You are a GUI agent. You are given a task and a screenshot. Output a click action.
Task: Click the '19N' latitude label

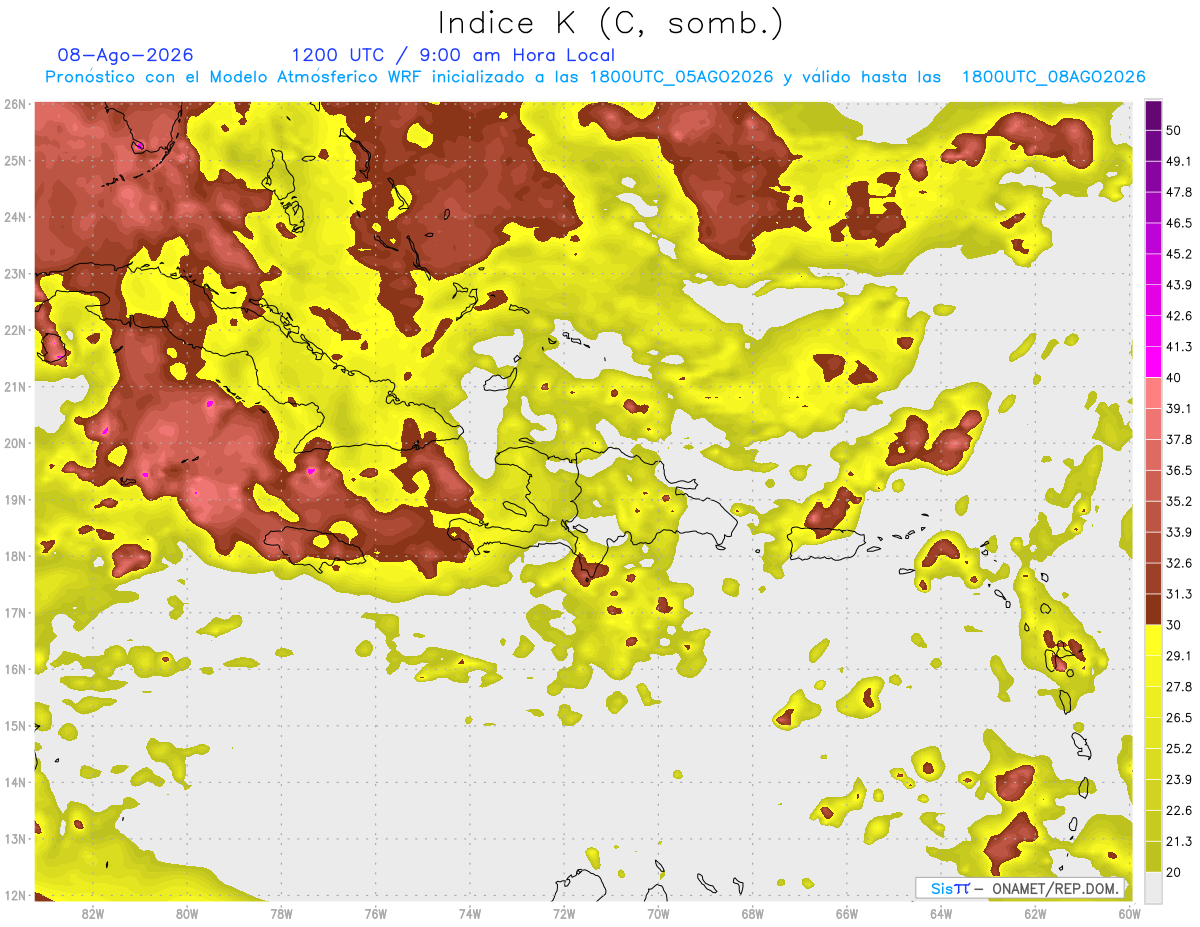[15, 500]
